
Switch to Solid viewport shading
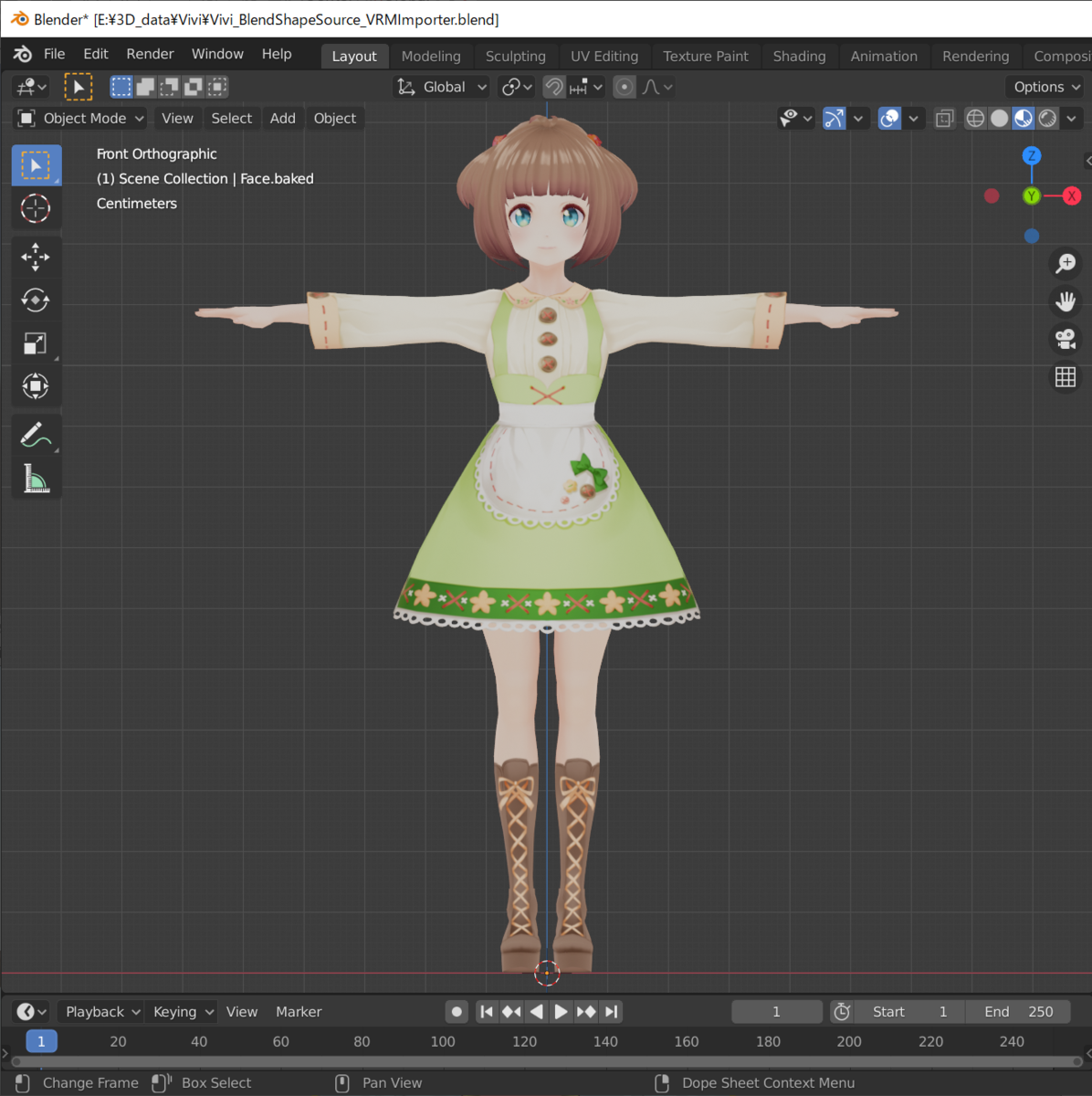(1000, 118)
